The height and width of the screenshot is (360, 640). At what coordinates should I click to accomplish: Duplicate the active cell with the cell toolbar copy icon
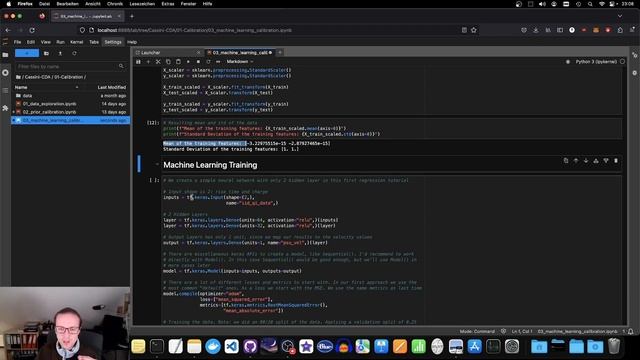[566, 161]
